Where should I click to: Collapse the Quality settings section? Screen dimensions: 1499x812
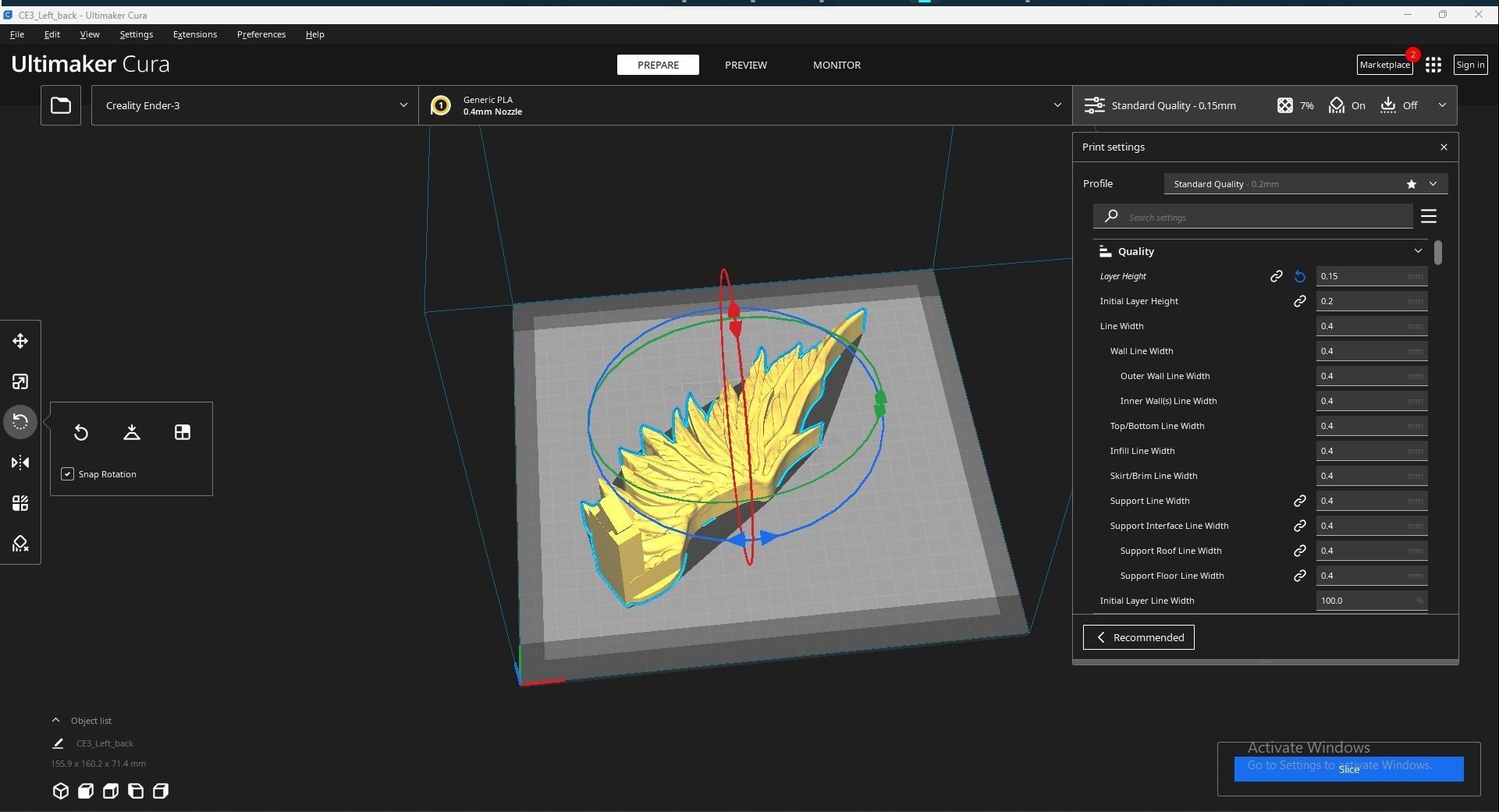(x=1260, y=251)
